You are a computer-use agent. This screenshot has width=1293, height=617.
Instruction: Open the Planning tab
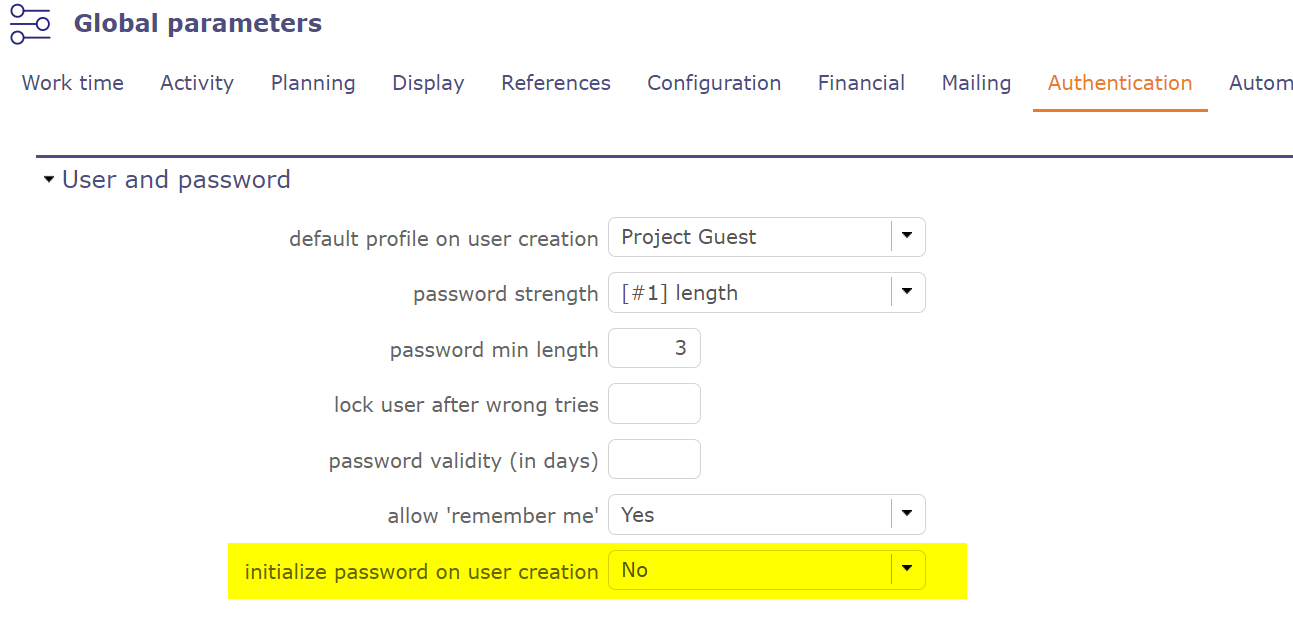pos(313,83)
